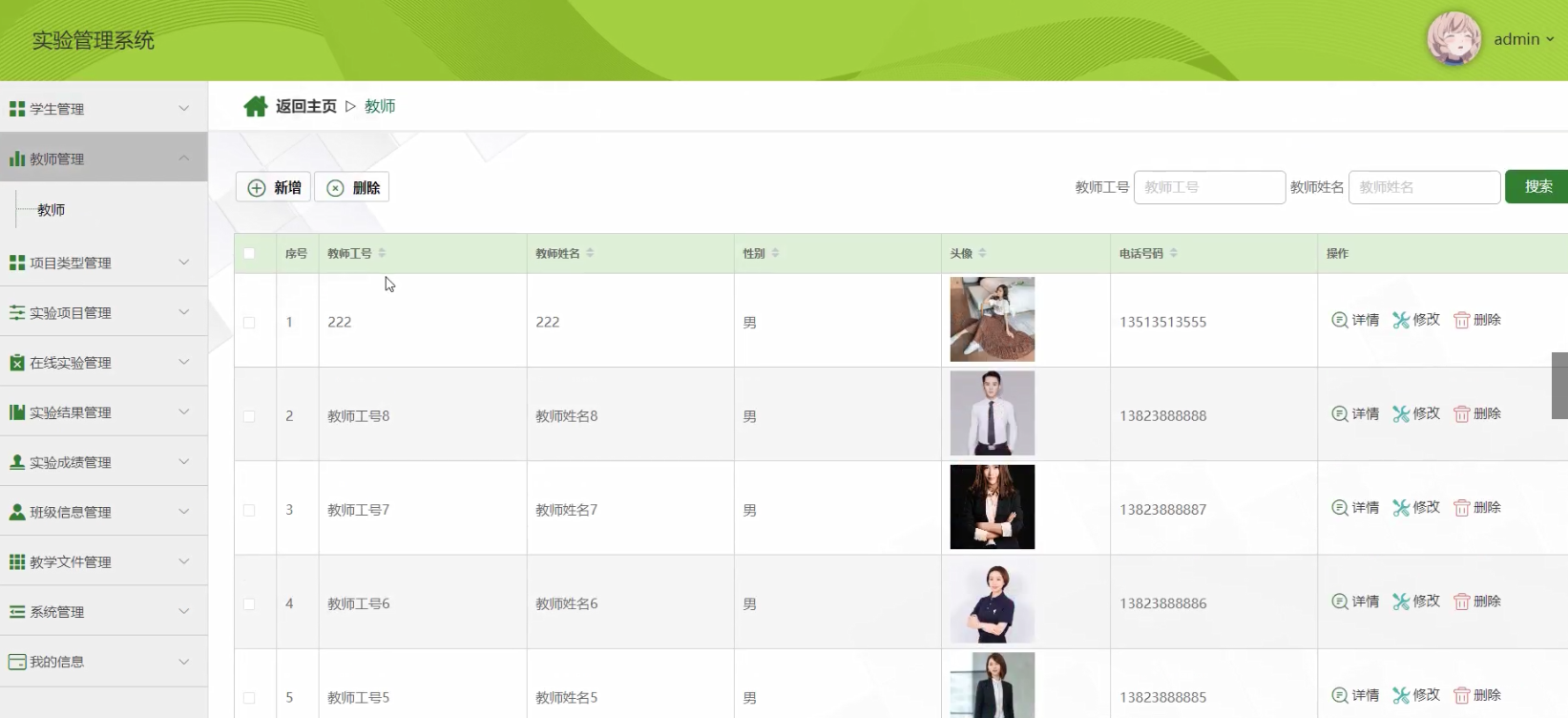Click 修改 for 教师工号7 row

tap(1416, 507)
